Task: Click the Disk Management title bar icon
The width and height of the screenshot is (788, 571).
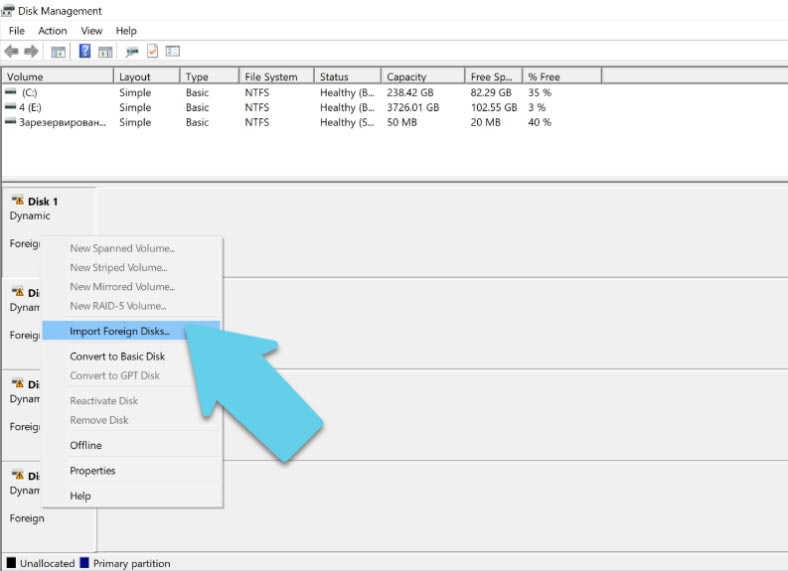Action: pyautogui.click(x=8, y=11)
